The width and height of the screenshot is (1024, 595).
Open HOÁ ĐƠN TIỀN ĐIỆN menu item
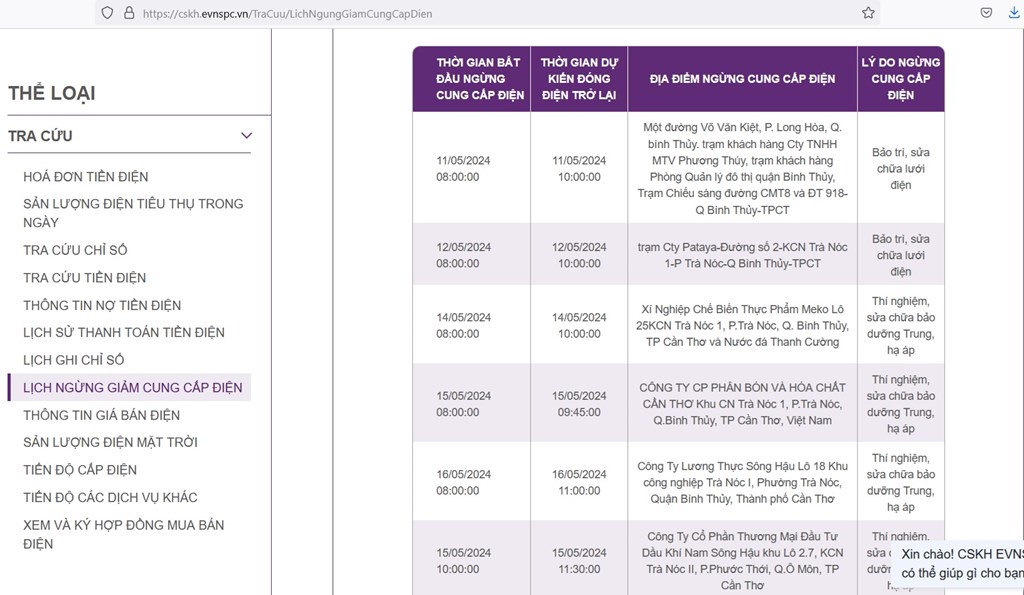pyautogui.click(x=86, y=177)
